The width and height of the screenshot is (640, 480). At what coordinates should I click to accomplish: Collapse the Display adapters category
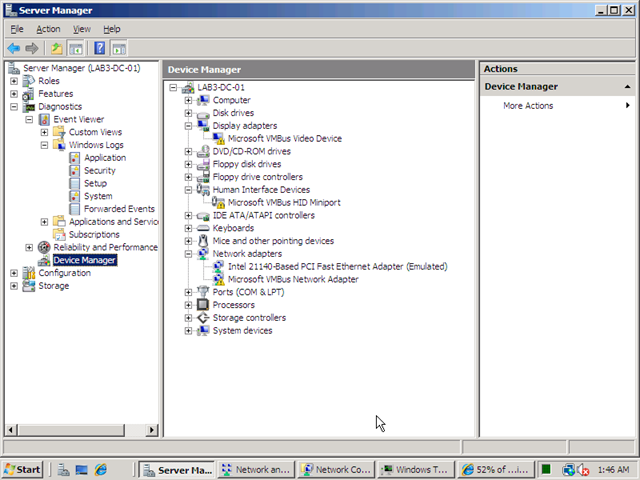pos(188,126)
